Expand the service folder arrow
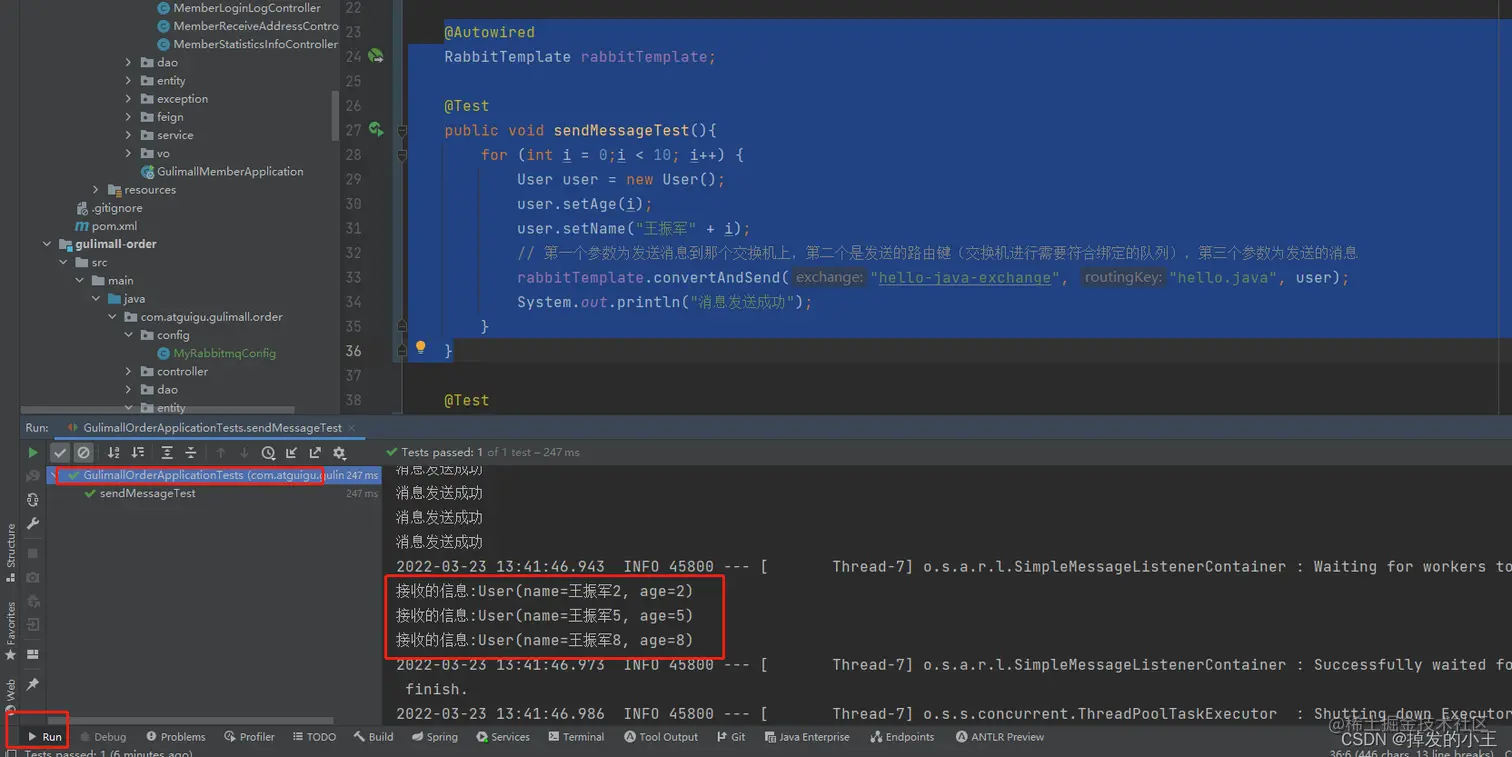The width and height of the screenshot is (1512, 757). pos(129,135)
